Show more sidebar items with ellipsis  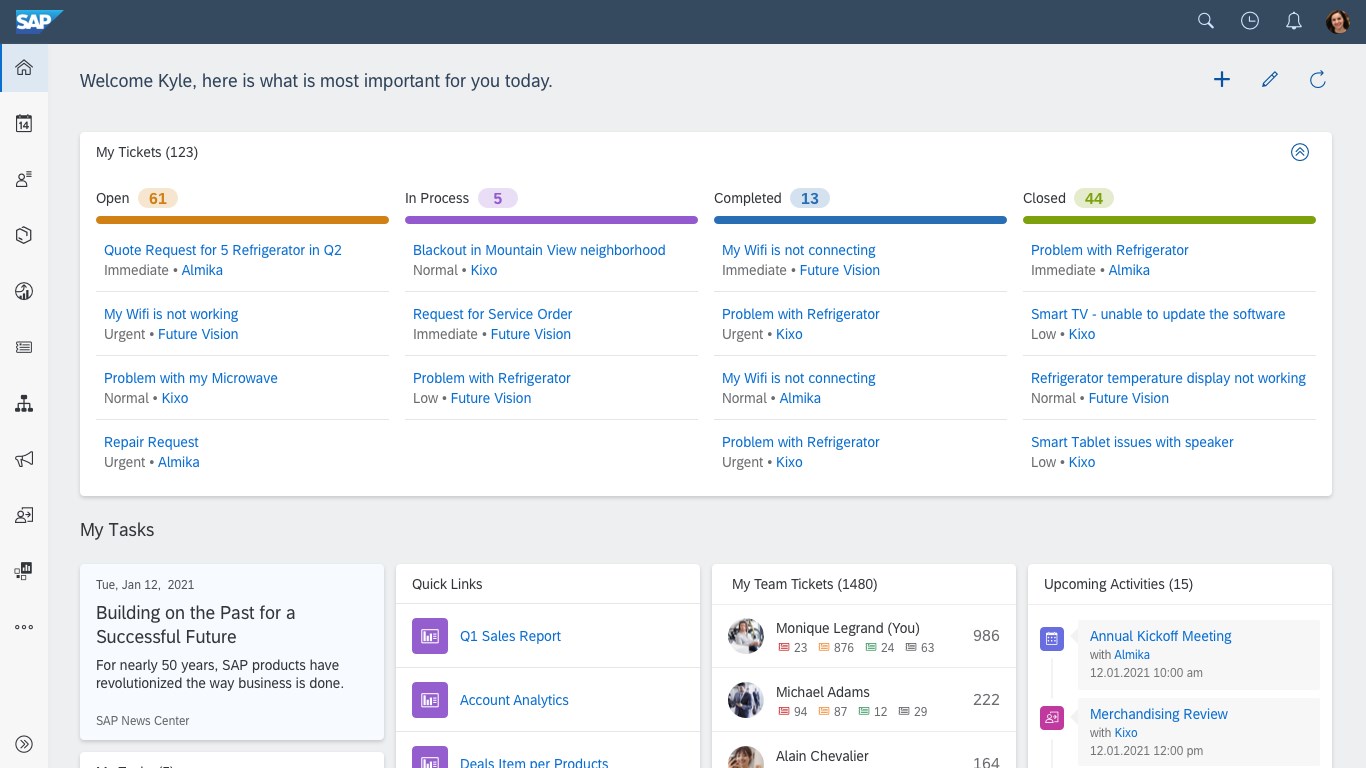[x=24, y=627]
